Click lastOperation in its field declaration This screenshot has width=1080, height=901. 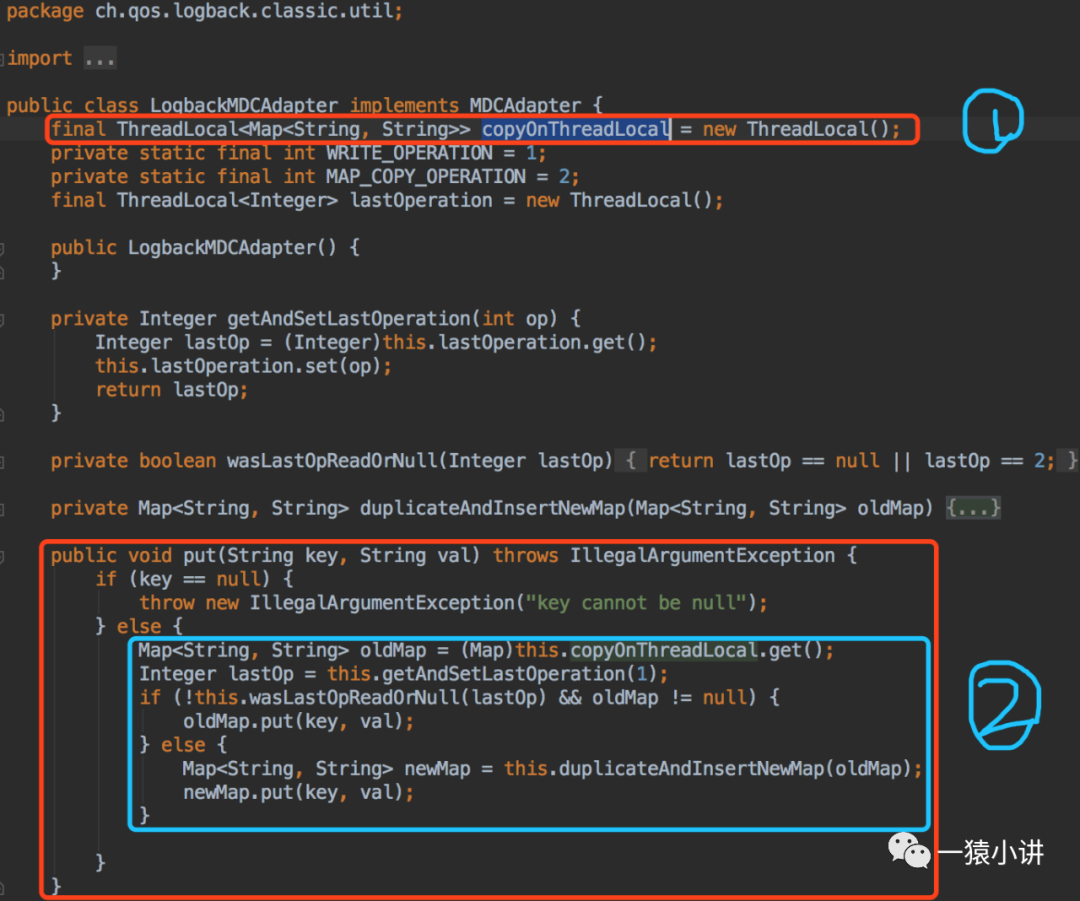click(422, 200)
